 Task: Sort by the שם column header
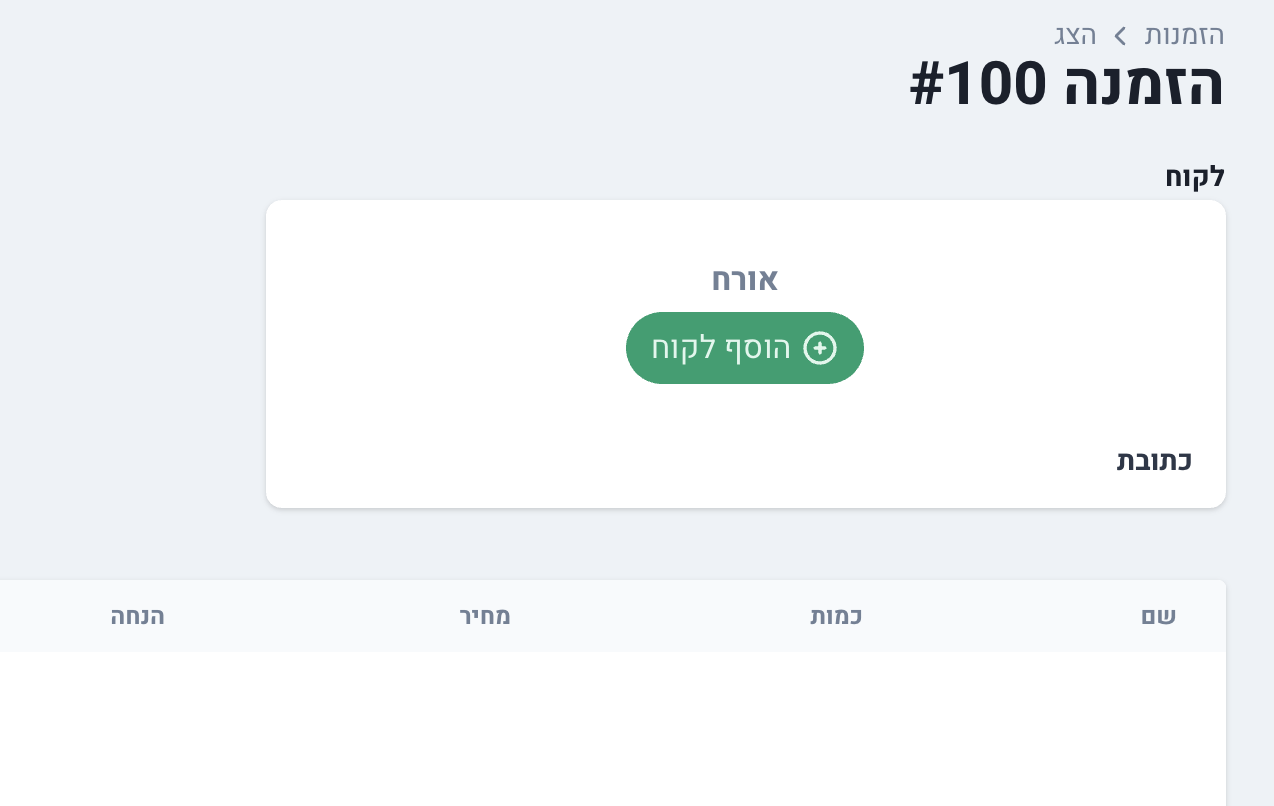(x=1158, y=616)
